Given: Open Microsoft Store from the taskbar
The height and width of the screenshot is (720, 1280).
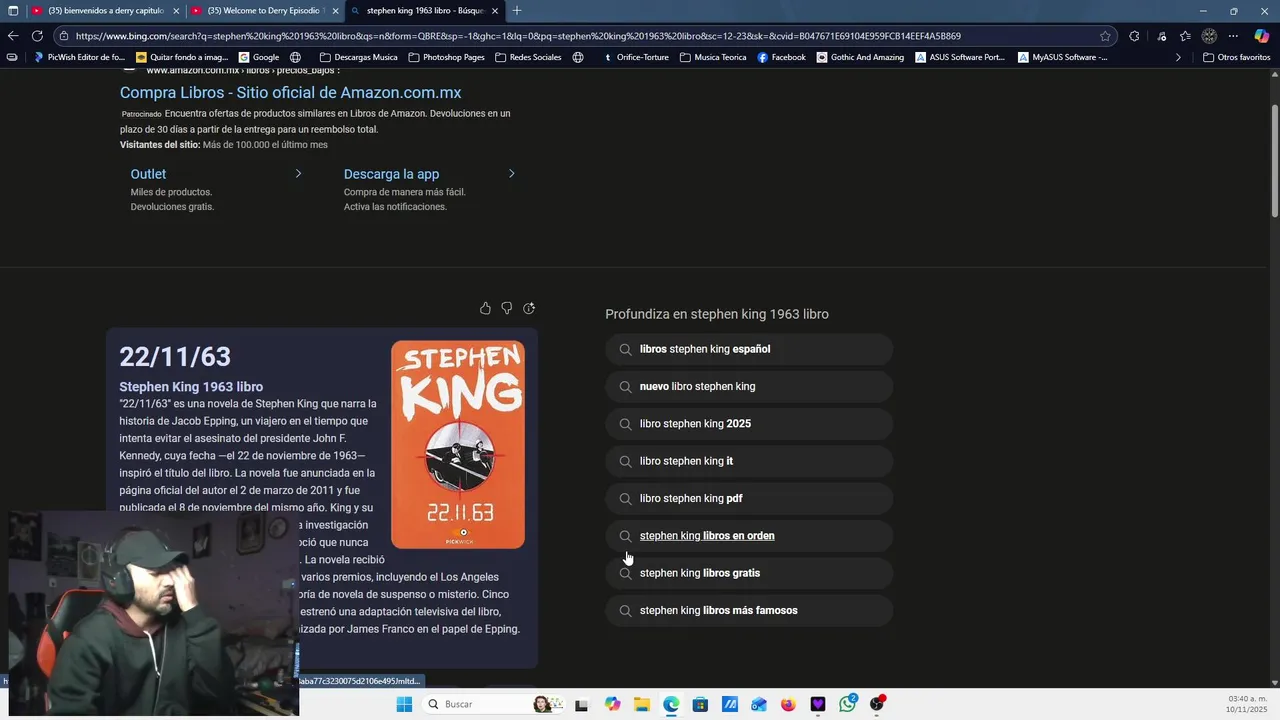Looking at the screenshot, I should [x=700, y=704].
